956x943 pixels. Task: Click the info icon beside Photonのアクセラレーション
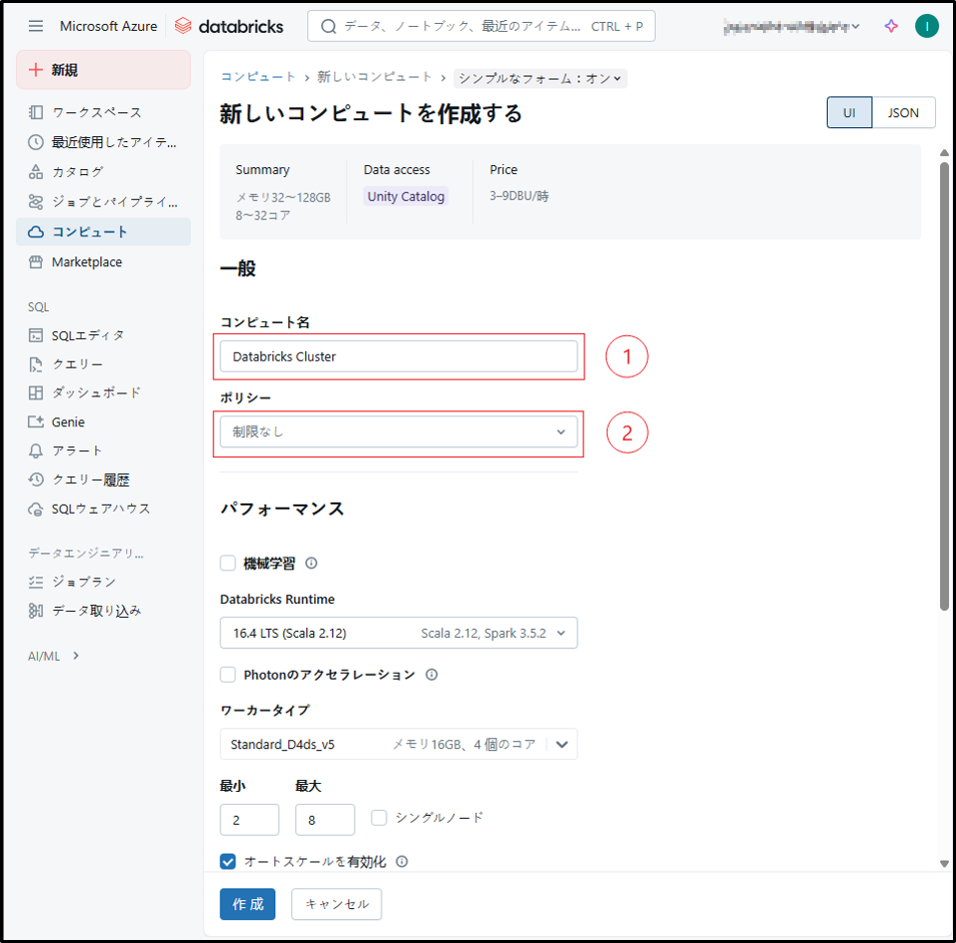pyautogui.click(x=432, y=675)
